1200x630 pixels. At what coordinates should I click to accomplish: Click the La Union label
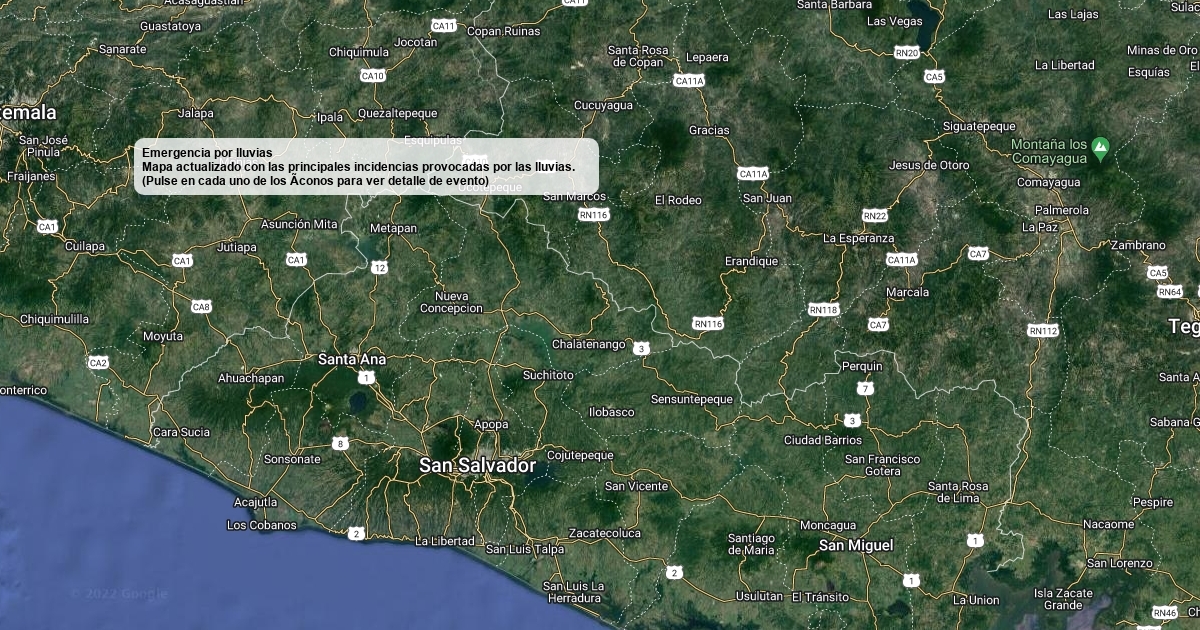976,600
